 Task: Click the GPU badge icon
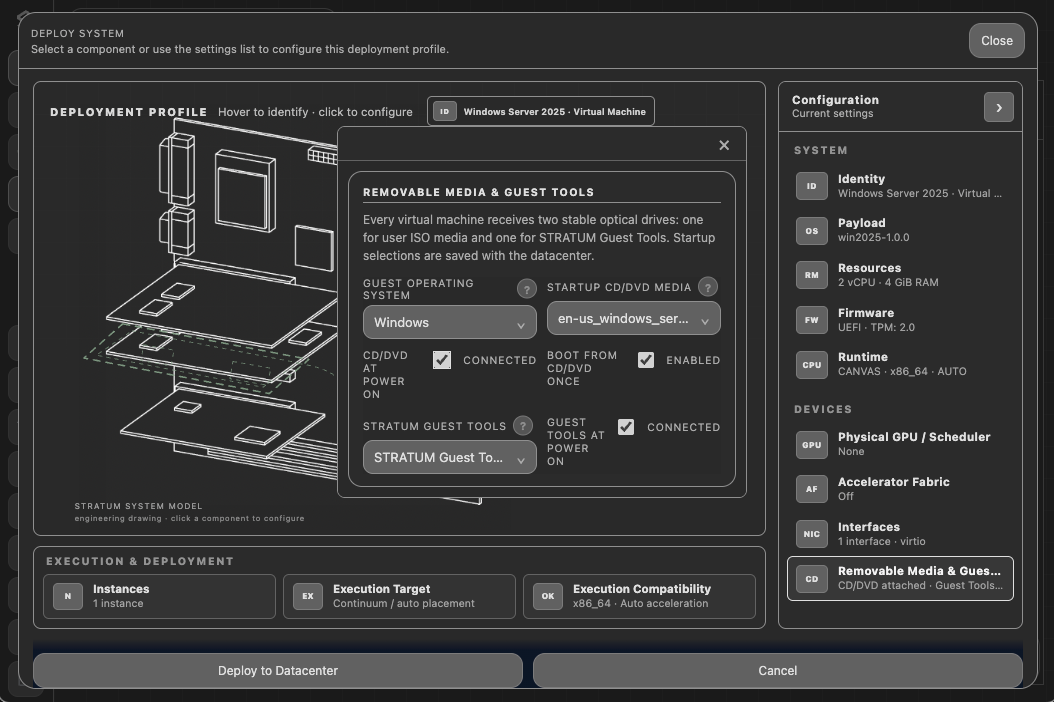[x=811, y=444]
